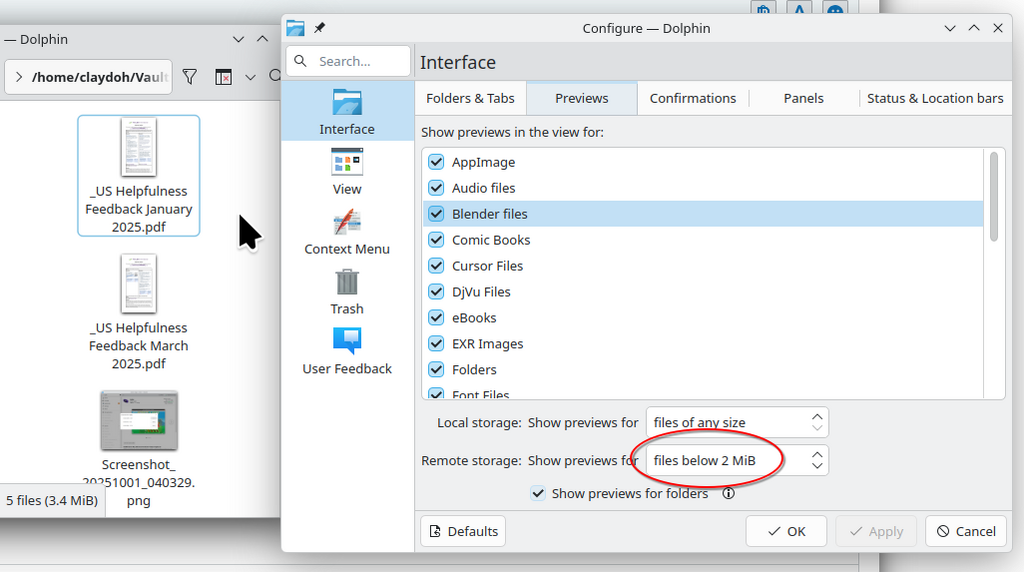The width and height of the screenshot is (1024, 572).
Task: Expand the dropdown arrow next to the view mode icon
Action: coord(250,78)
